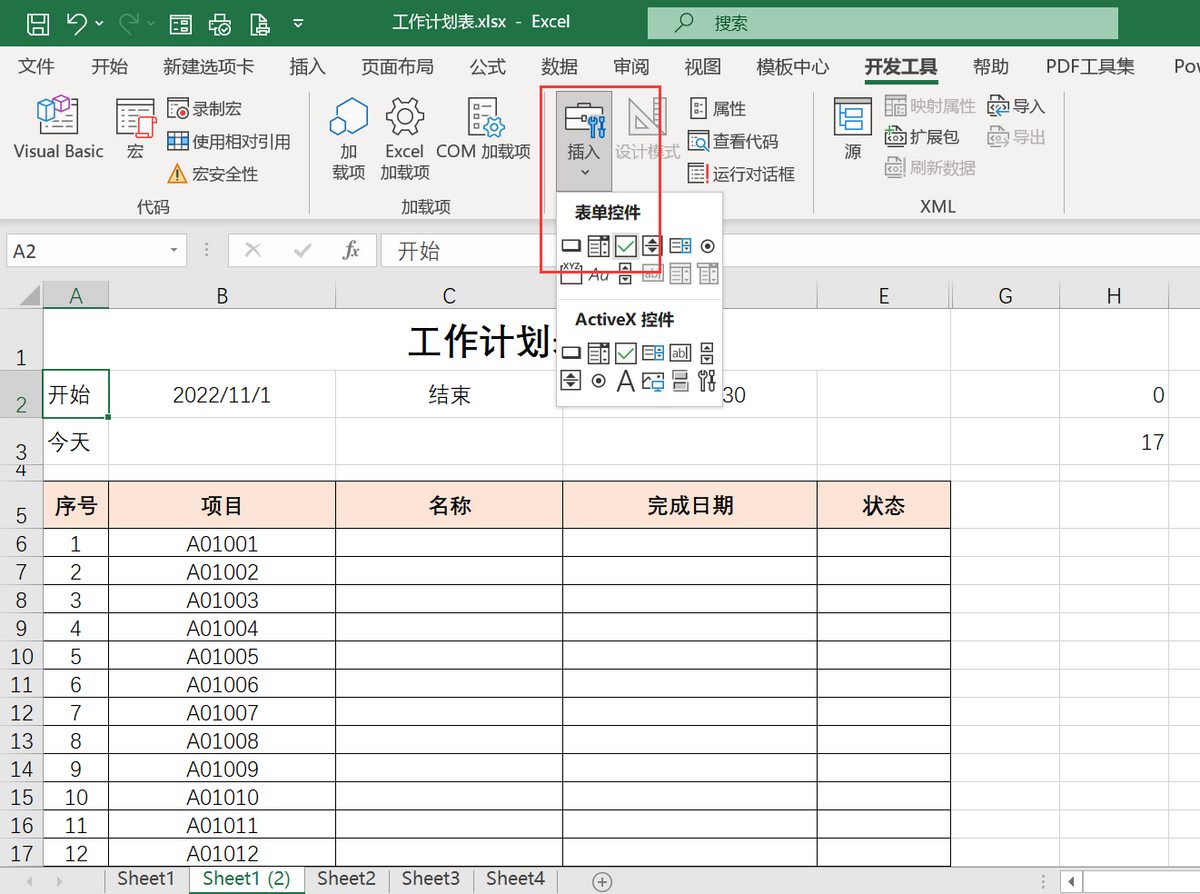1200x894 pixels.
Task: Insert an ActiveX Command Button
Action: 571,352
